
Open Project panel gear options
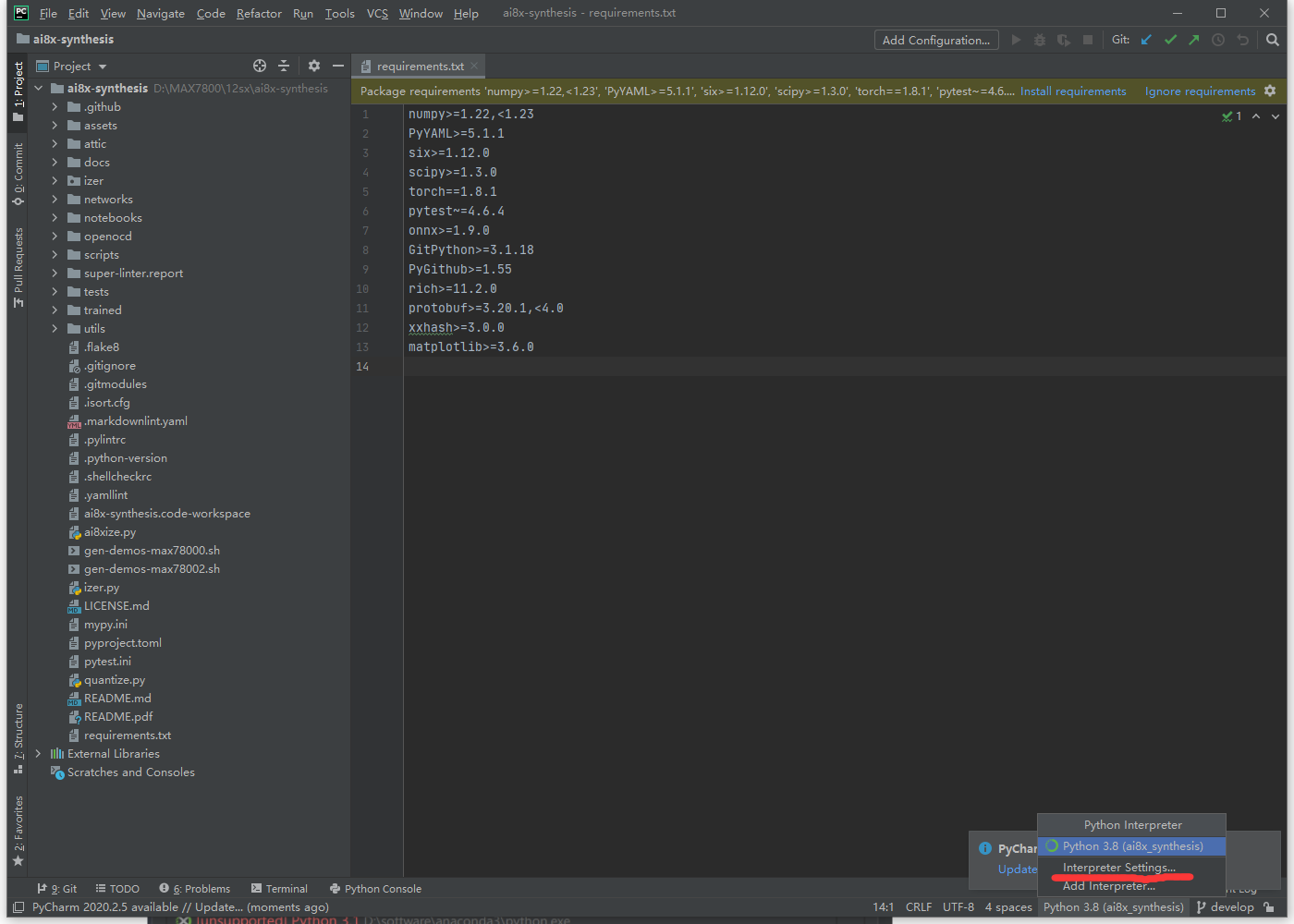pos(314,66)
